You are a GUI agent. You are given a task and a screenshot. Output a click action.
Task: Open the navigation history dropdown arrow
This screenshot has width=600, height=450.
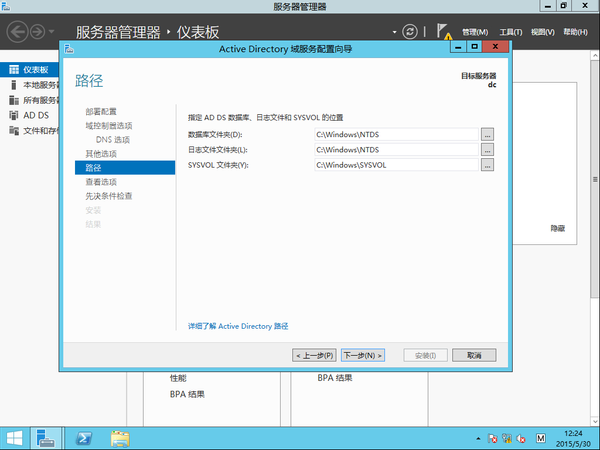pos(52,32)
